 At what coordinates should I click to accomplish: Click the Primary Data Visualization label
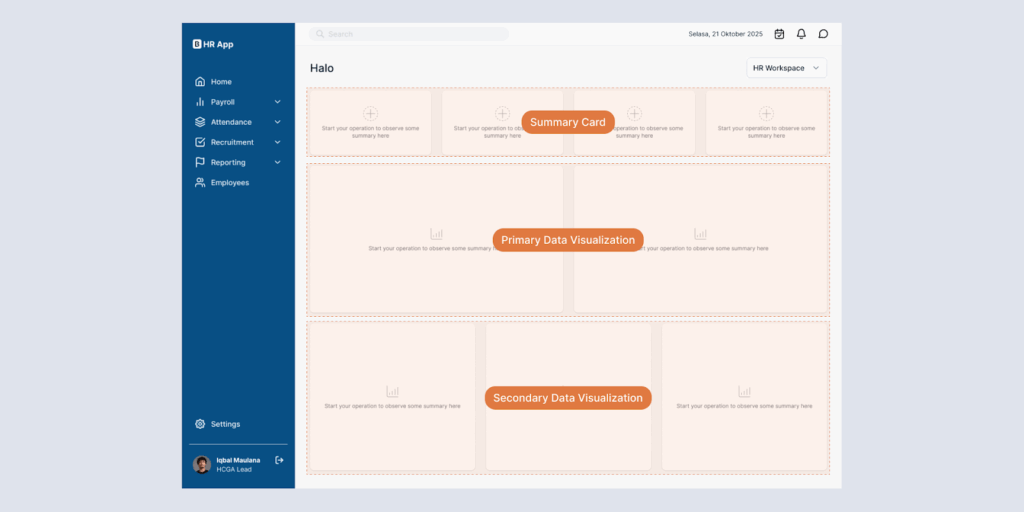567,240
